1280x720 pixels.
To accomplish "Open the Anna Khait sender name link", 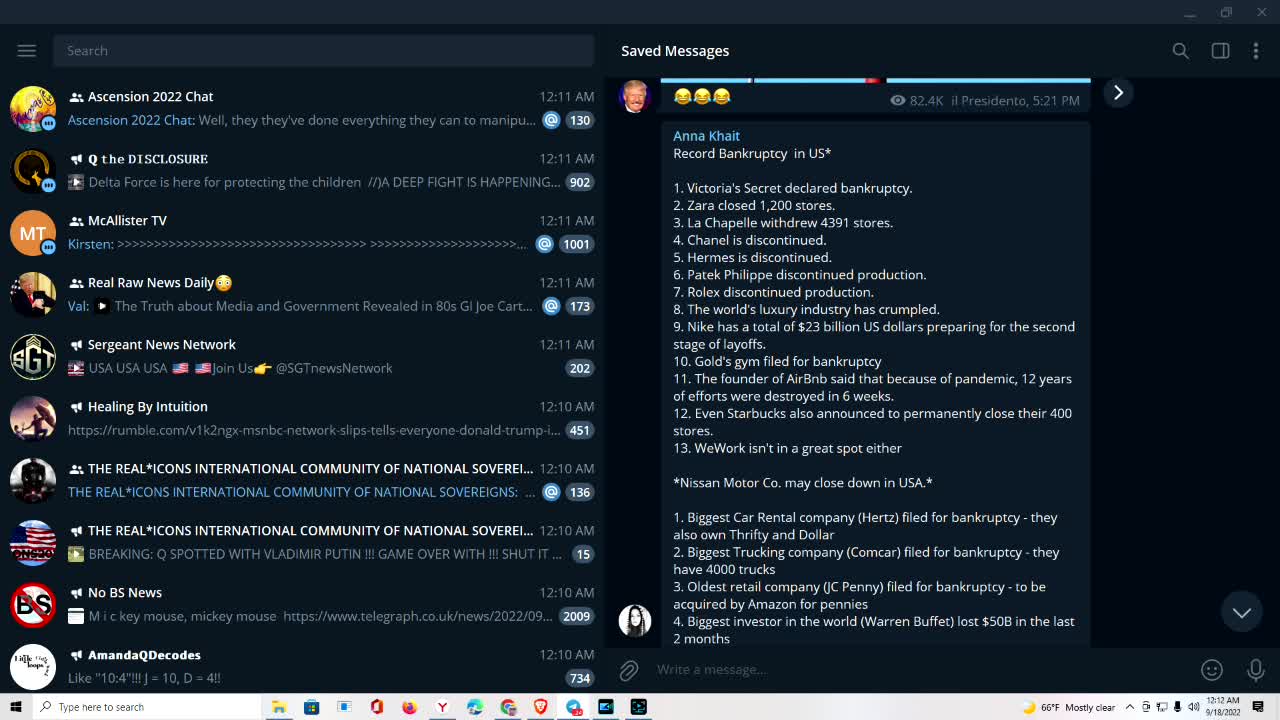I will coord(706,136).
